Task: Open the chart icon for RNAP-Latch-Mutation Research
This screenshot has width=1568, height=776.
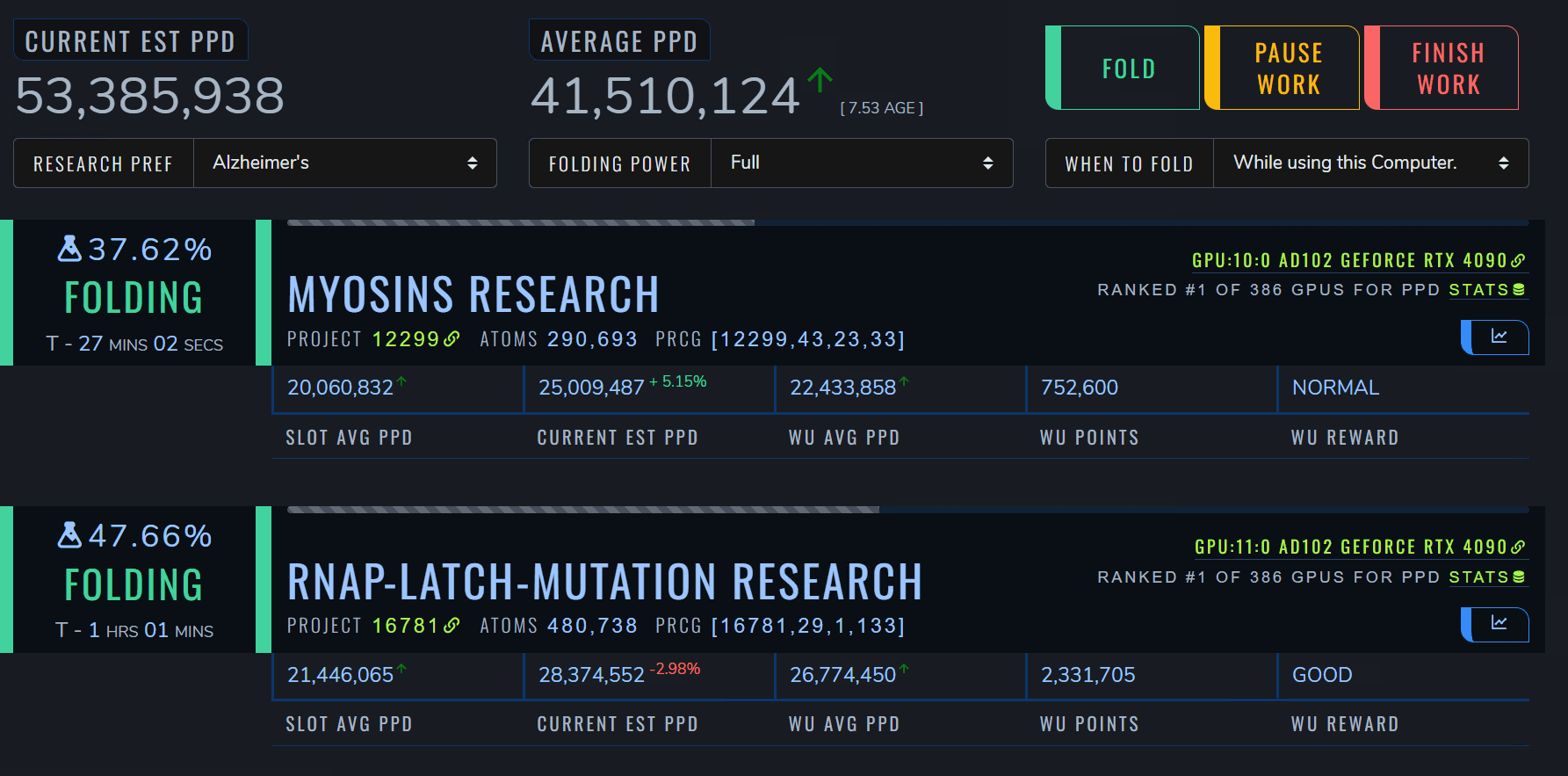Action: [1498, 624]
